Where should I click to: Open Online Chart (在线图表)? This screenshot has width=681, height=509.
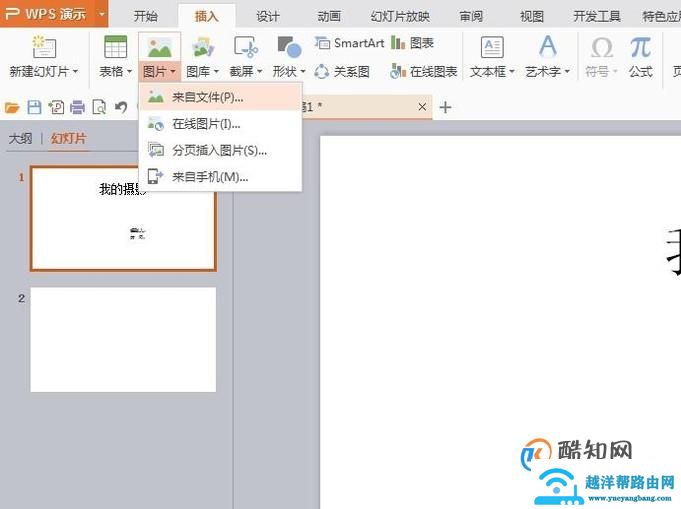[x=423, y=71]
